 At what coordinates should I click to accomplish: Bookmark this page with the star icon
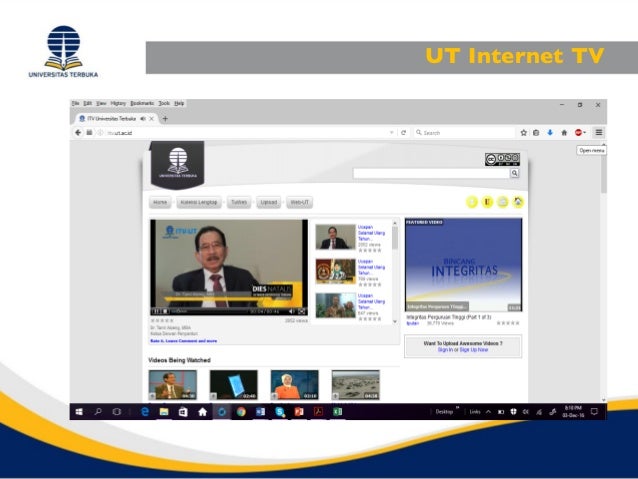[524, 133]
